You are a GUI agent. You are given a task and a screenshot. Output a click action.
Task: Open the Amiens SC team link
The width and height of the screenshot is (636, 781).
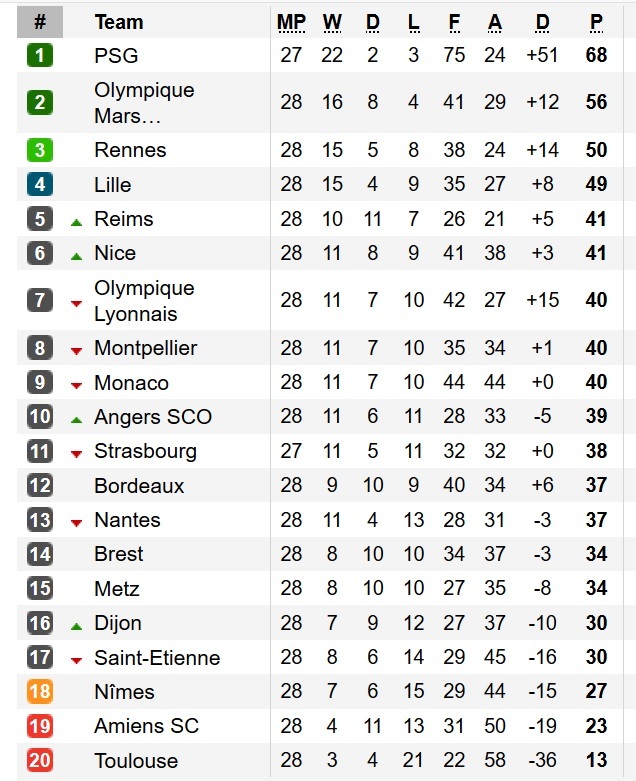pos(146,726)
